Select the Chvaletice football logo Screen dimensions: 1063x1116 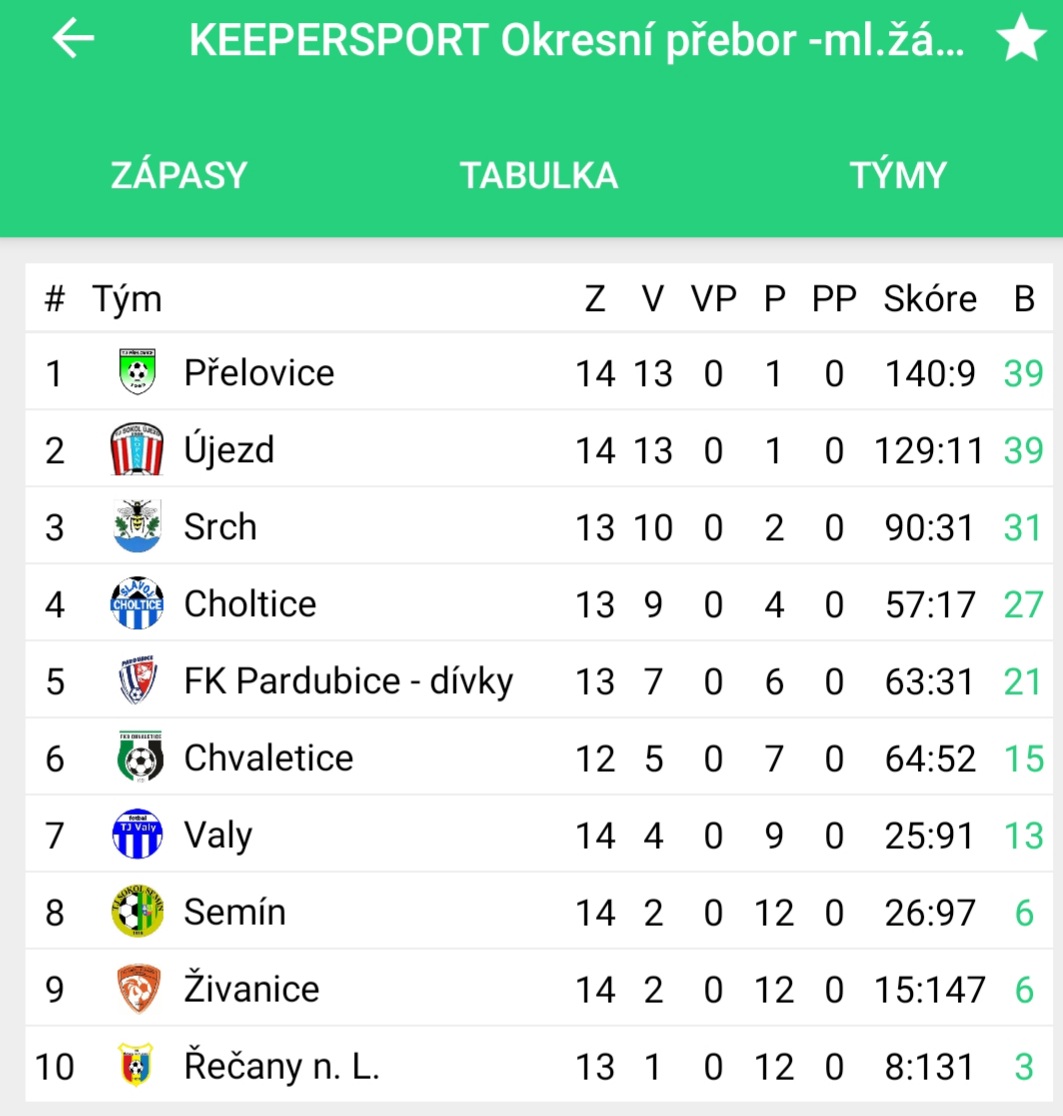coord(139,757)
